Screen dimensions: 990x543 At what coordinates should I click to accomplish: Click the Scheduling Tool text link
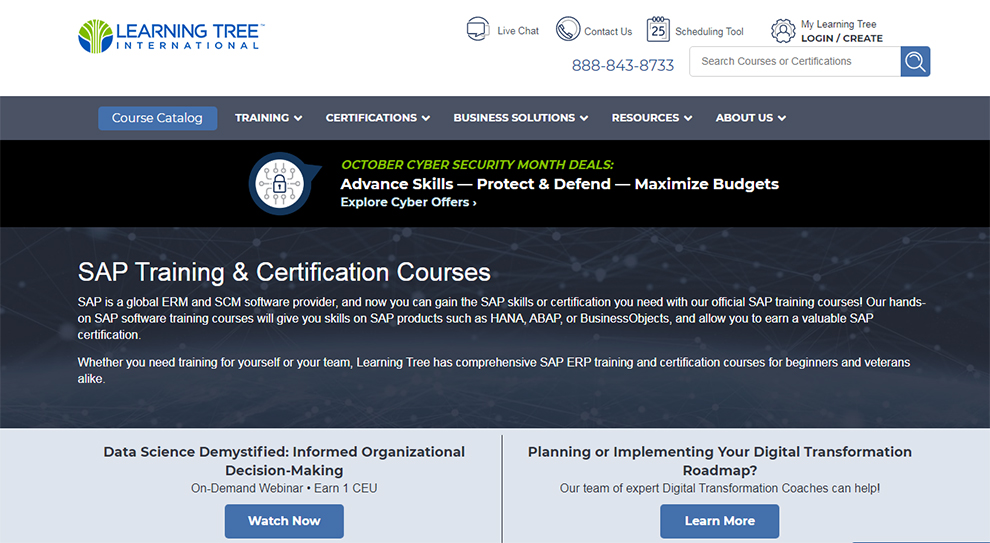(x=709, y=32)
